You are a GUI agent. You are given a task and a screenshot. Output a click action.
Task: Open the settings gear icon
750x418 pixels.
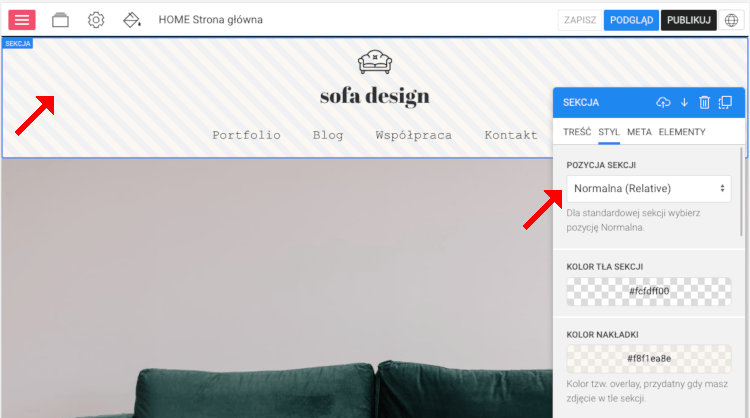(x=96, y=20)
